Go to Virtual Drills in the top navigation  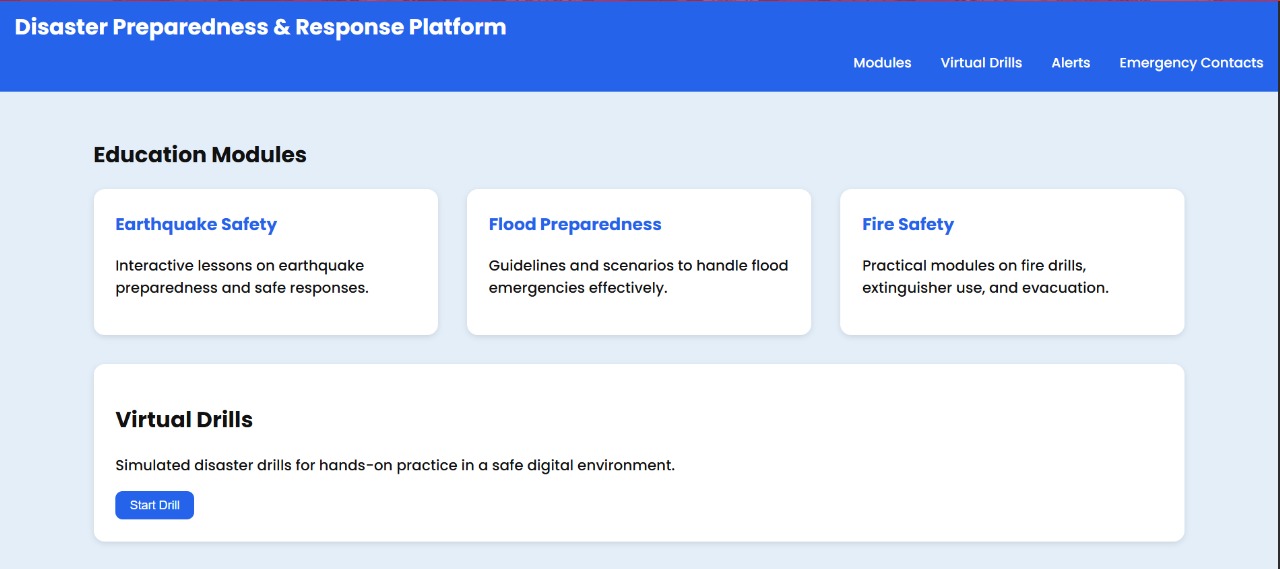point(981,63)
